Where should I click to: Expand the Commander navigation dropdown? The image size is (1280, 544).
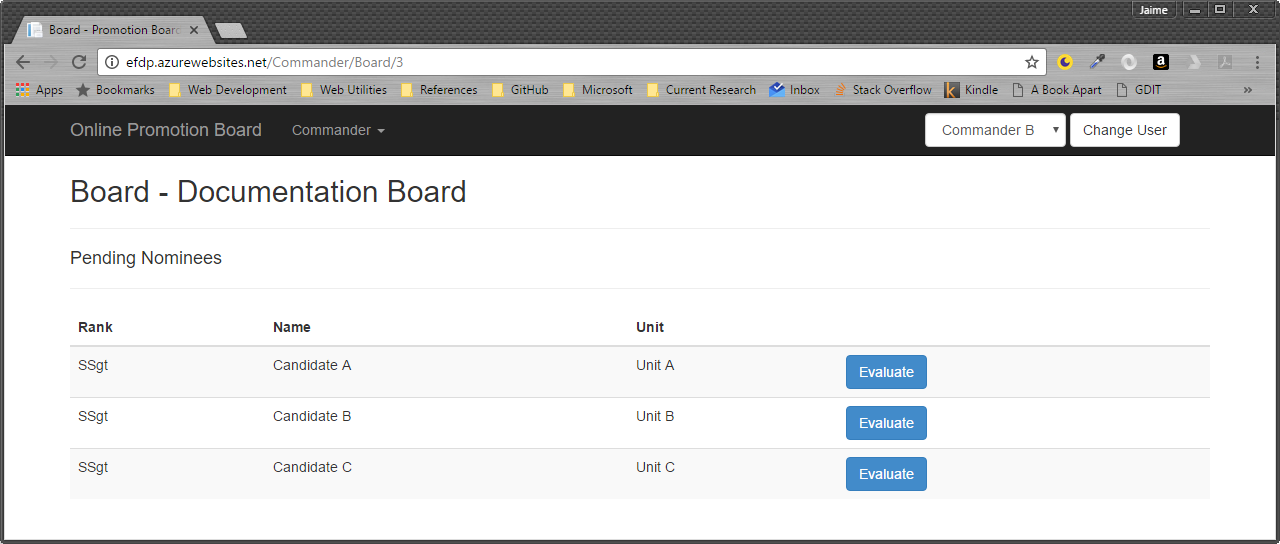(338, 130)
